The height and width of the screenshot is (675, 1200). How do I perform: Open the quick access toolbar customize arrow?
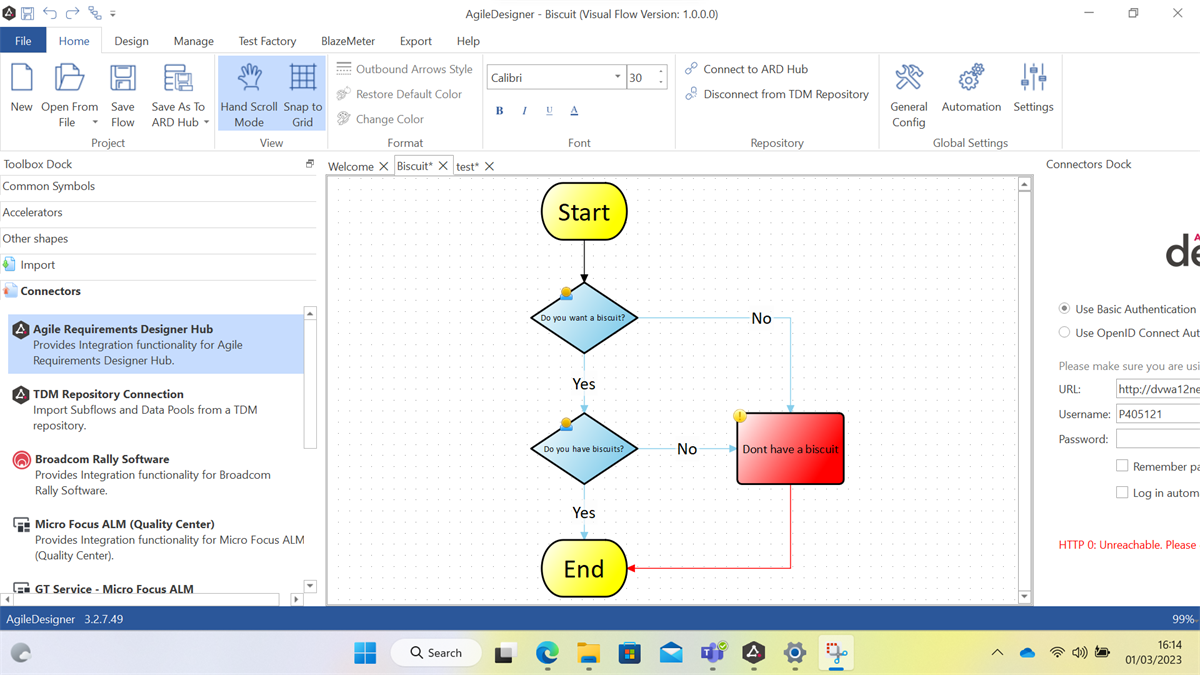[113, 14]
